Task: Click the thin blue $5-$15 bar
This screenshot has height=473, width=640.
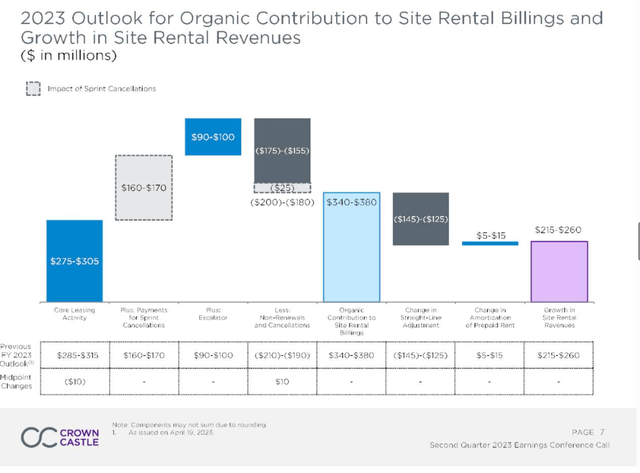Action: (489, 243)
